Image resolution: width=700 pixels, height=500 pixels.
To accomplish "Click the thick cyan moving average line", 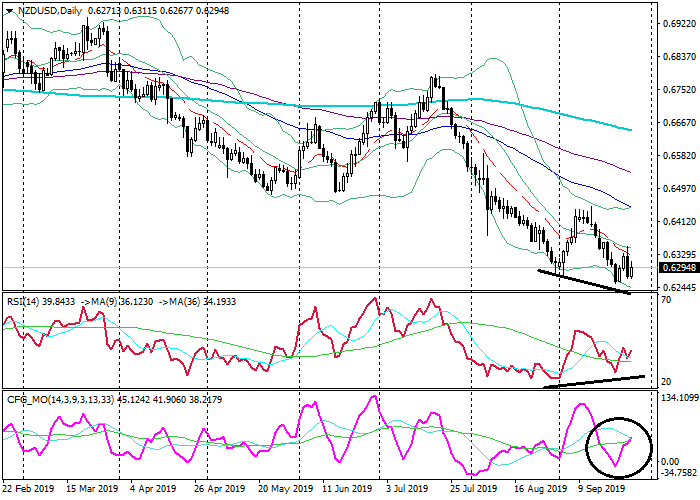I will (x=300, y=103).
